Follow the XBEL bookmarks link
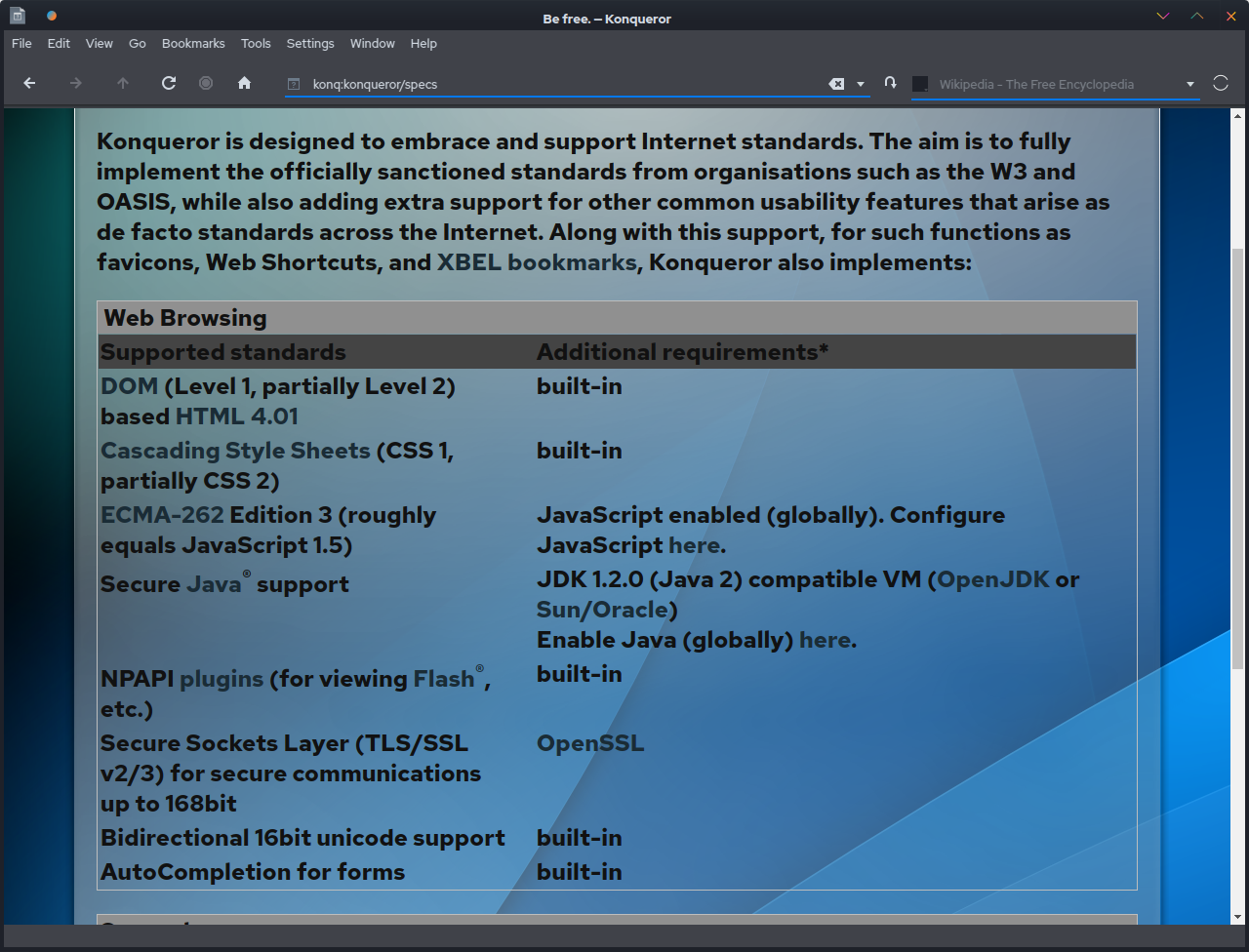Viewport: 1249px width, 952px height. click(x=536, y=262)
